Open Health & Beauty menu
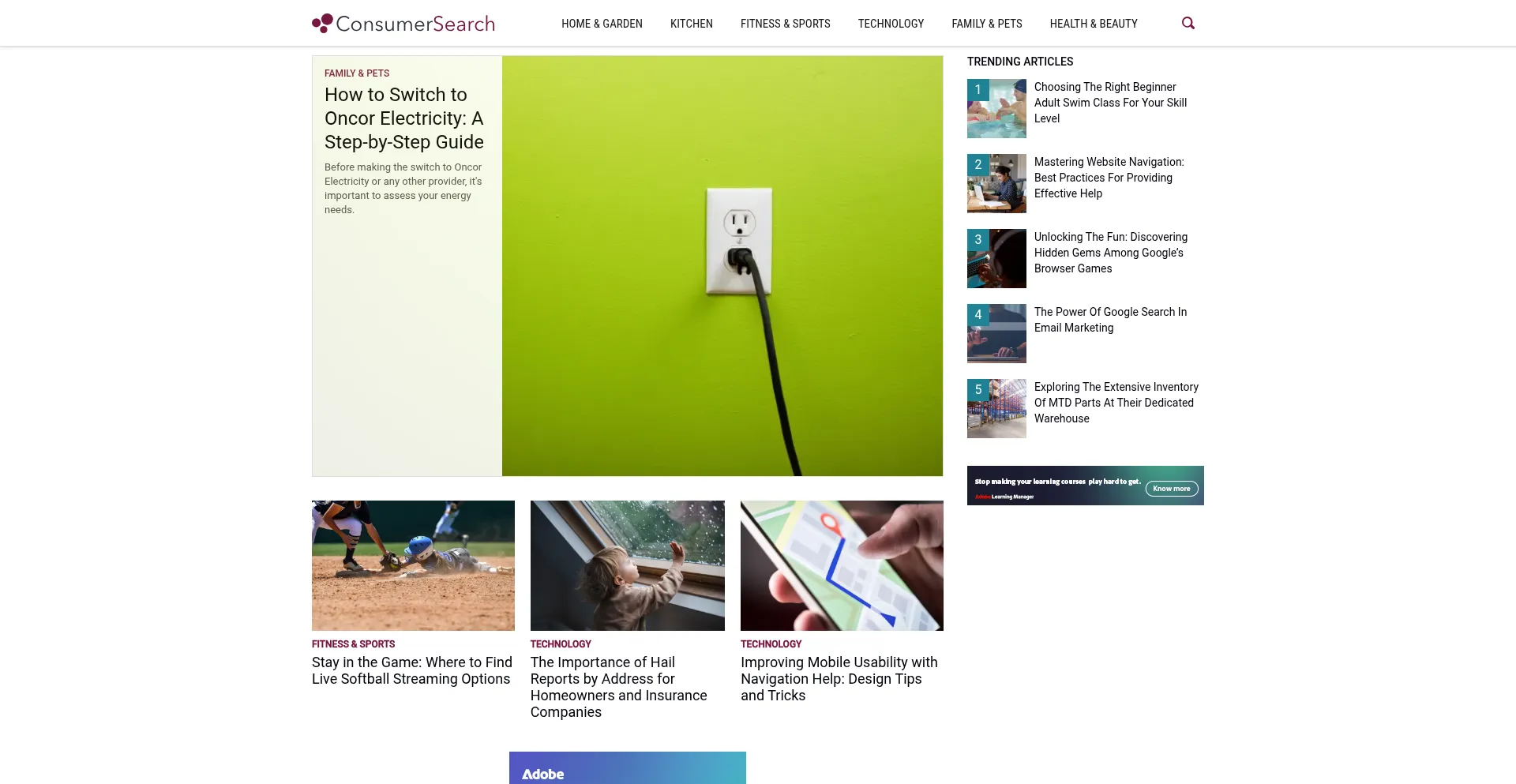1516x784 pixels. [1094, 24]
